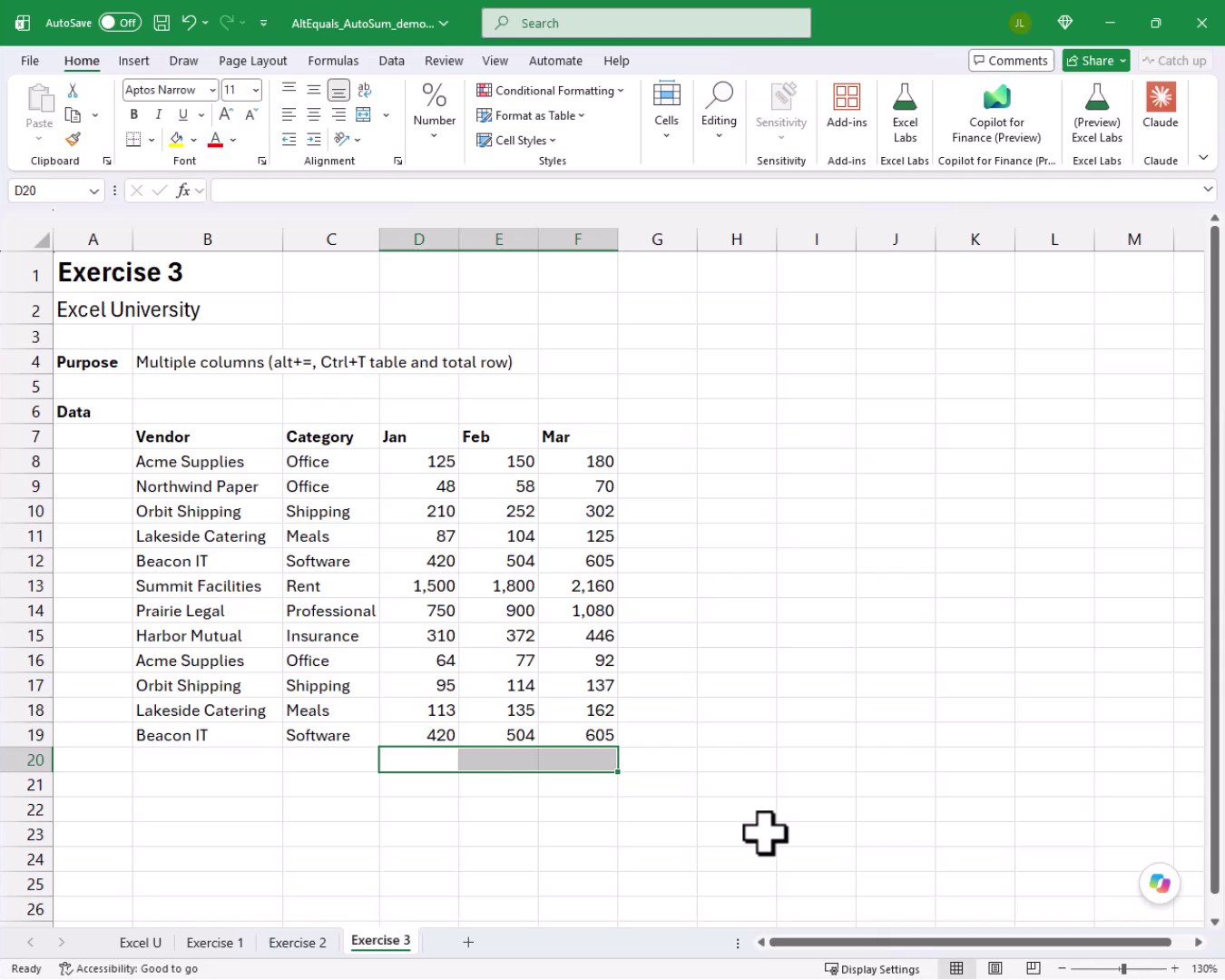Click the Align Right icon
The image size is (1225, 980).
click(338, 114)
